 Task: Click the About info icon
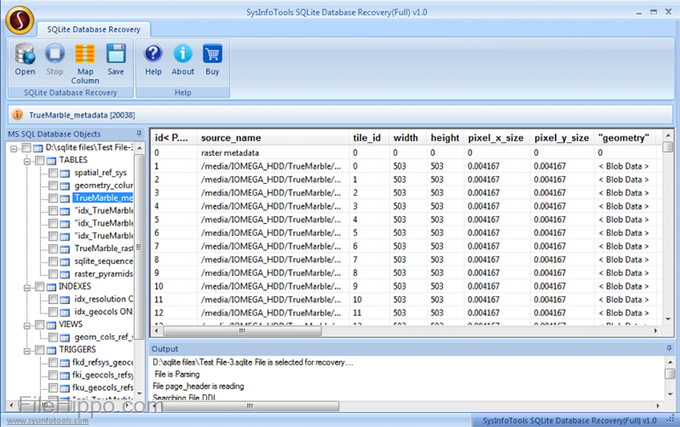(x=183, y=55)
